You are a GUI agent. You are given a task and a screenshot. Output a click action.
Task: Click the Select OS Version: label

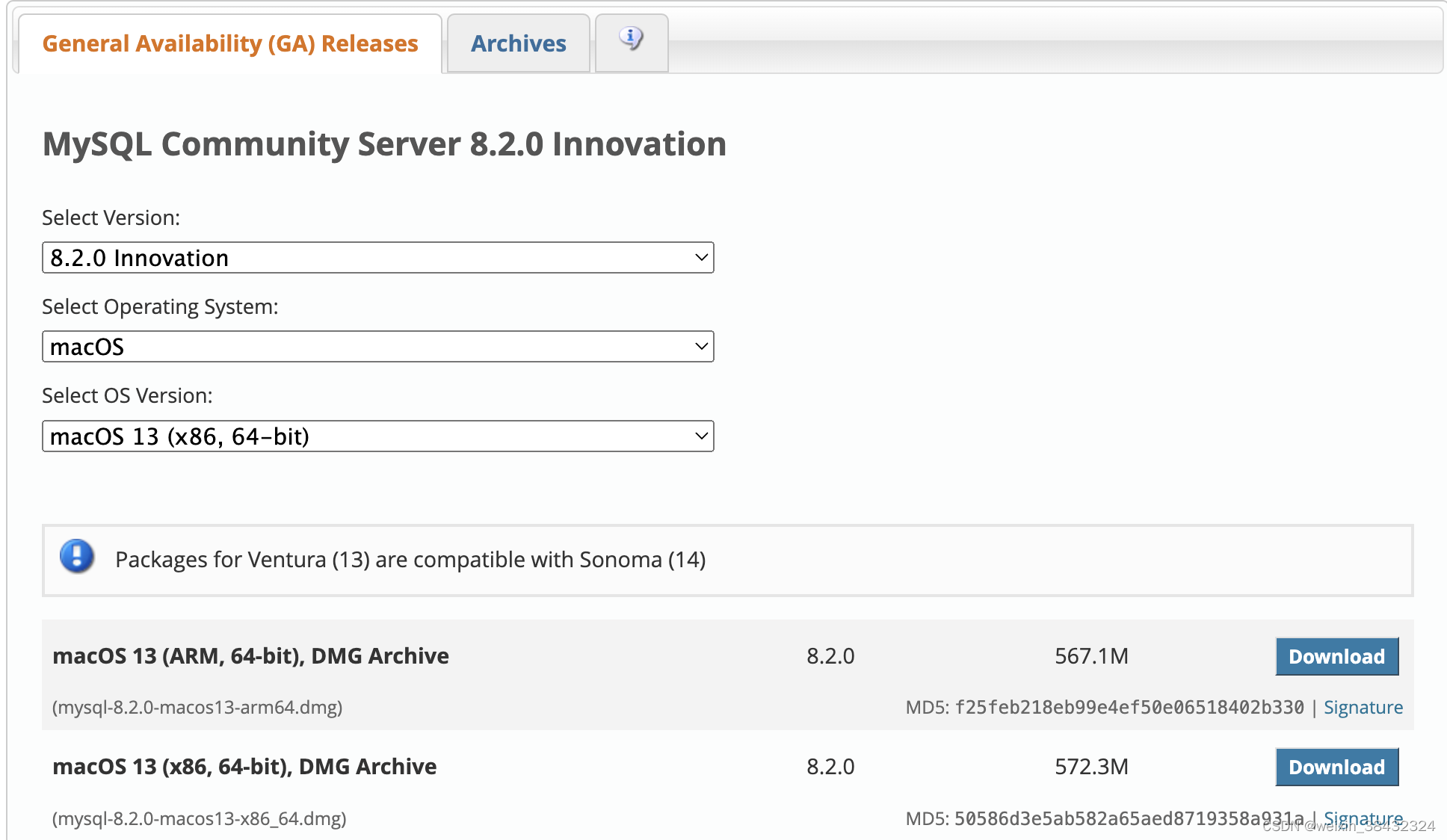tap(127, 396)
